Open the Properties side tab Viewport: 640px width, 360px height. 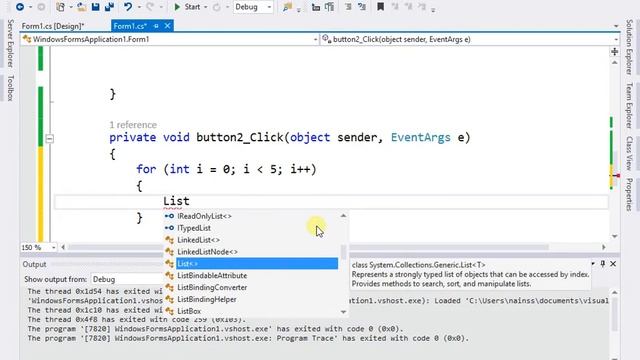click(629, 194)
